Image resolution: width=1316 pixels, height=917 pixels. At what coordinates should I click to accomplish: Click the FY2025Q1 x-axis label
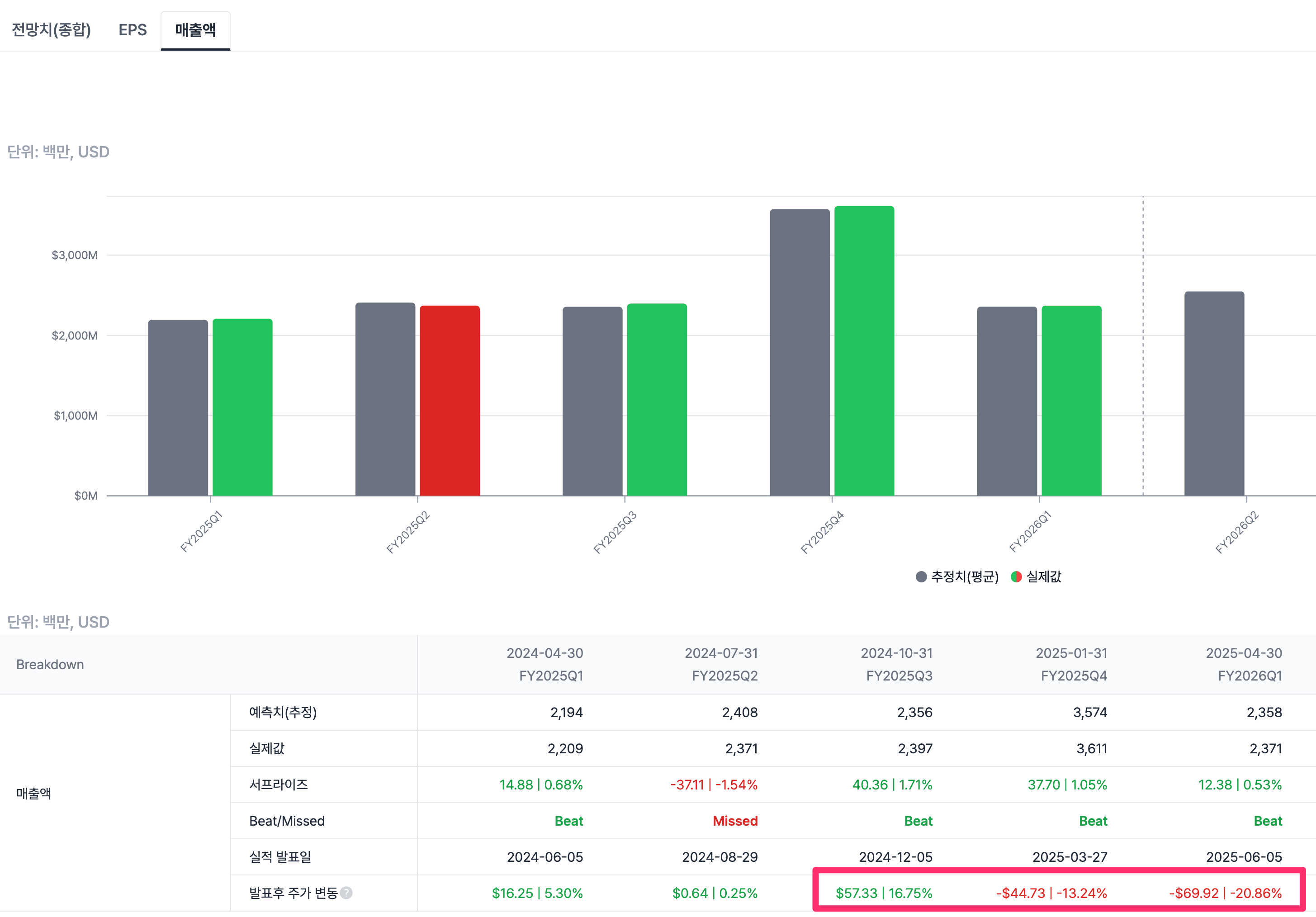201,532
